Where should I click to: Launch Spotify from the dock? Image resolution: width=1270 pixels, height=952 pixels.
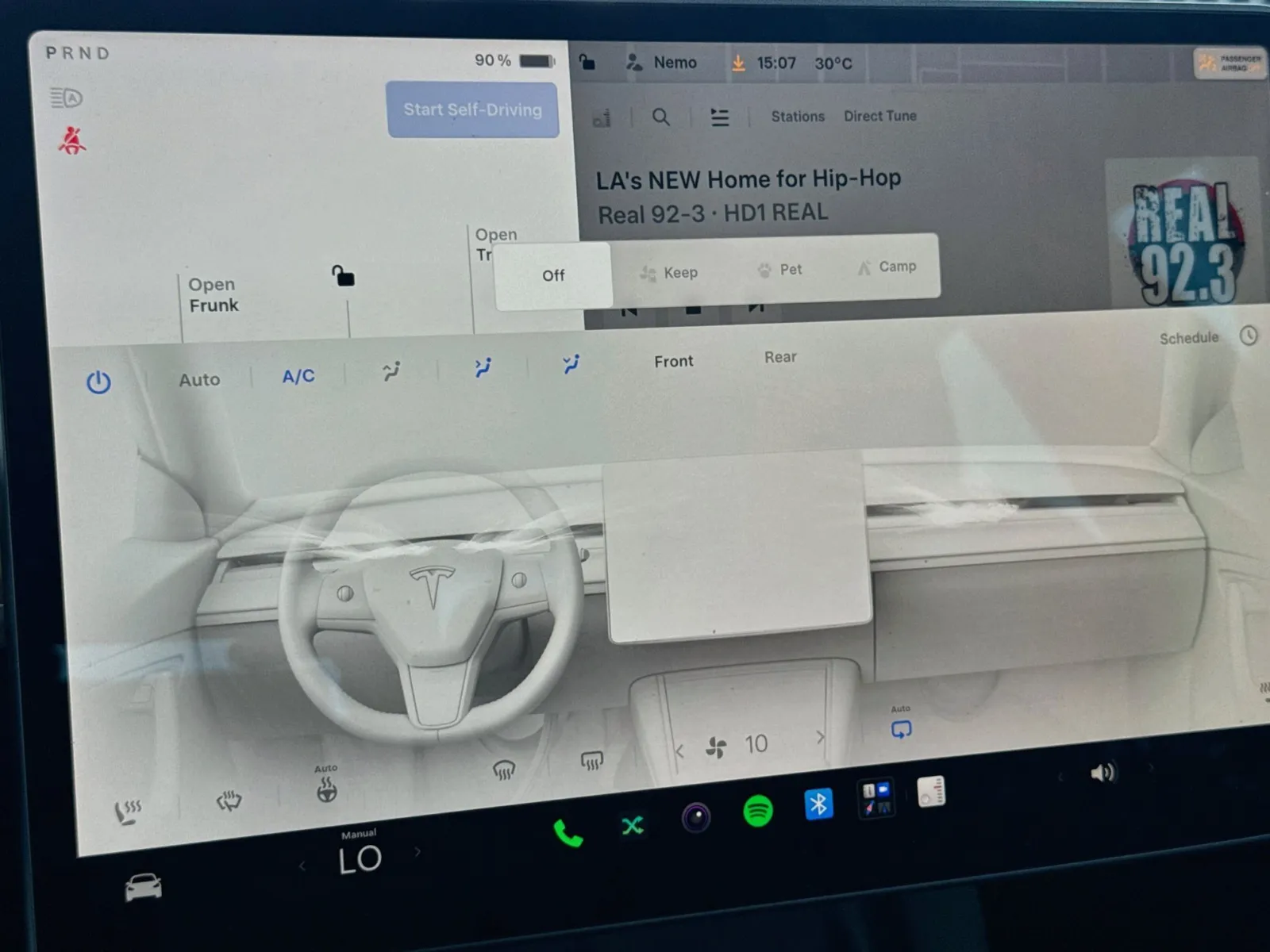pos(758,811)
